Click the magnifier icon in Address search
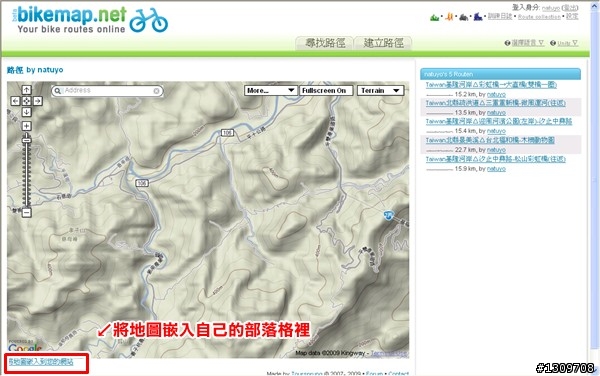Screen dimensions: 600x376 point(57,91)
